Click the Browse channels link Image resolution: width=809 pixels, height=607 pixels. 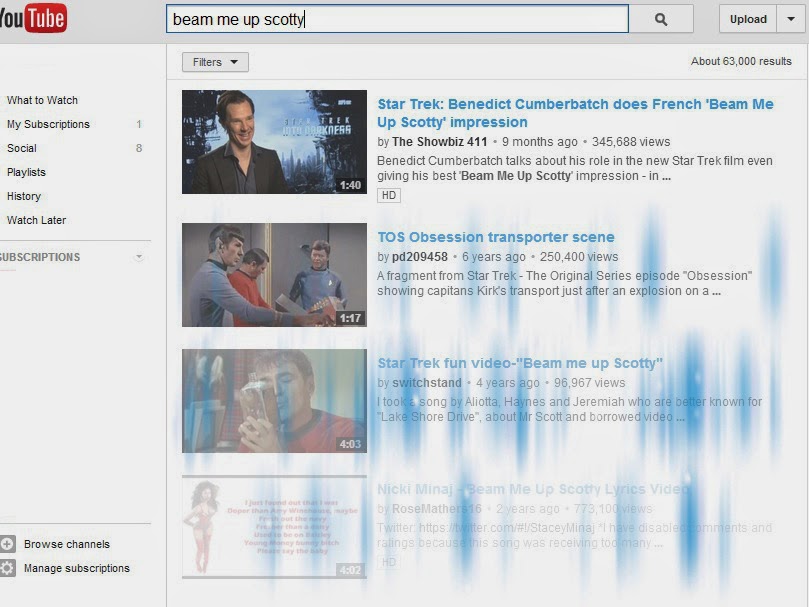(x=67, y=544)
